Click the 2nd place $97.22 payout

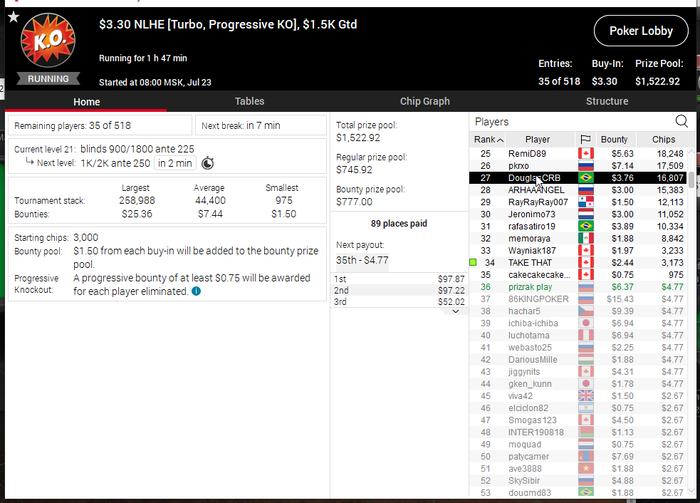pos(399,291)
